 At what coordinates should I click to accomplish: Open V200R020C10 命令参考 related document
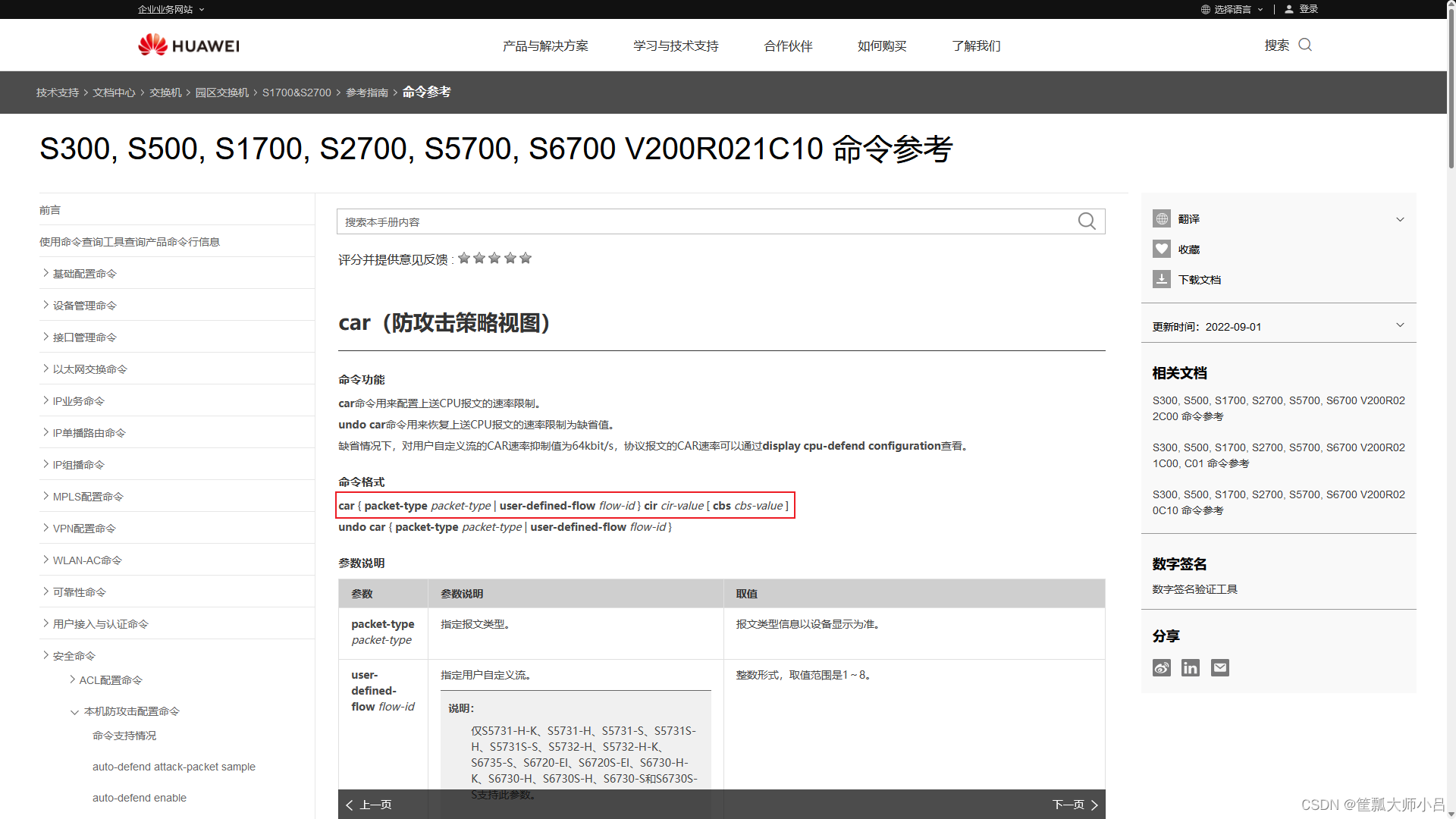point(1279,502)
